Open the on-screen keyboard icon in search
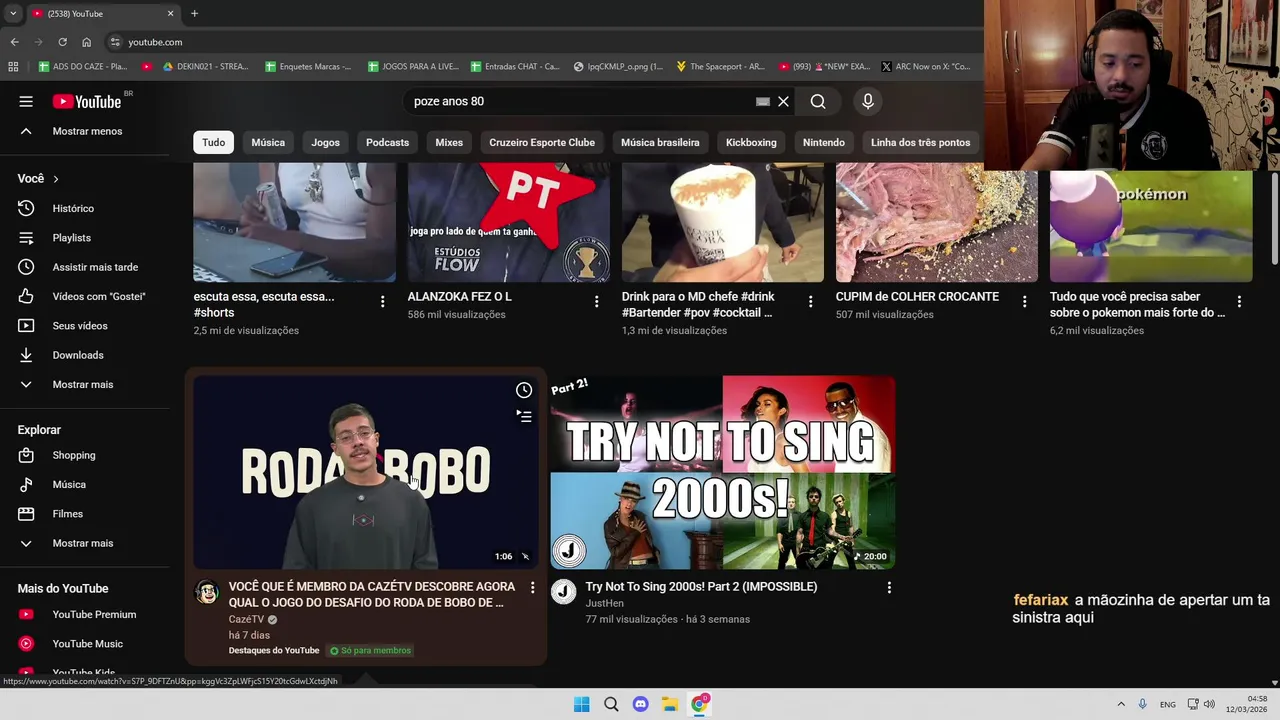The height and width of the screenshot is (720, 1280). tap(763, 101)
